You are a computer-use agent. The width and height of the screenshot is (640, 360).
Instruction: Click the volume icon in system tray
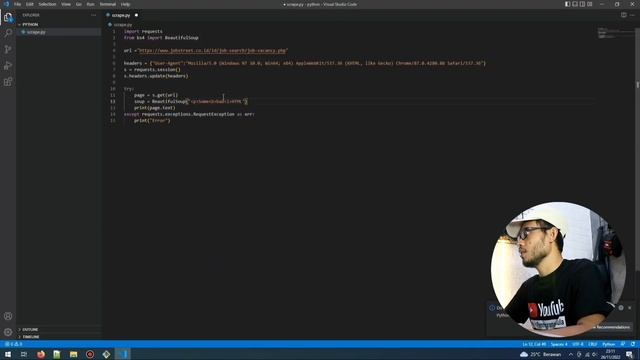595,354
